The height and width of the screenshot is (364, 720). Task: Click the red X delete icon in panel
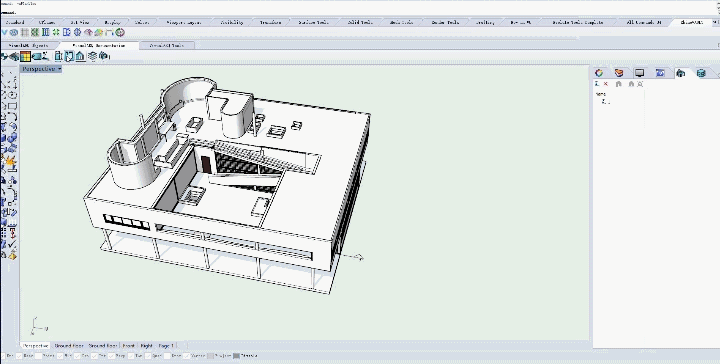pos(606,84)
